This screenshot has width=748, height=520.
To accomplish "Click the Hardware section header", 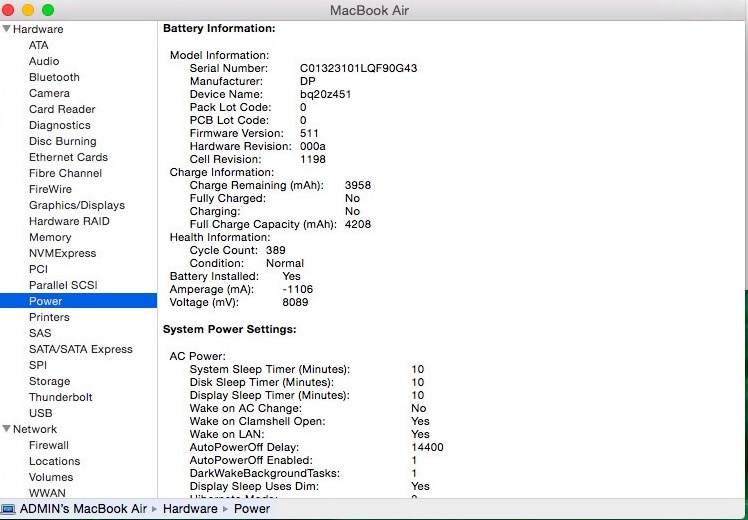I will point(38,29).
